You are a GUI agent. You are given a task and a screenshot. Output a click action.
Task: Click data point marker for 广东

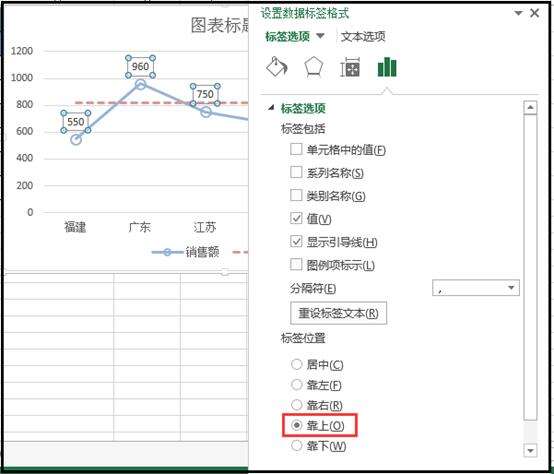tap(140, 84)
